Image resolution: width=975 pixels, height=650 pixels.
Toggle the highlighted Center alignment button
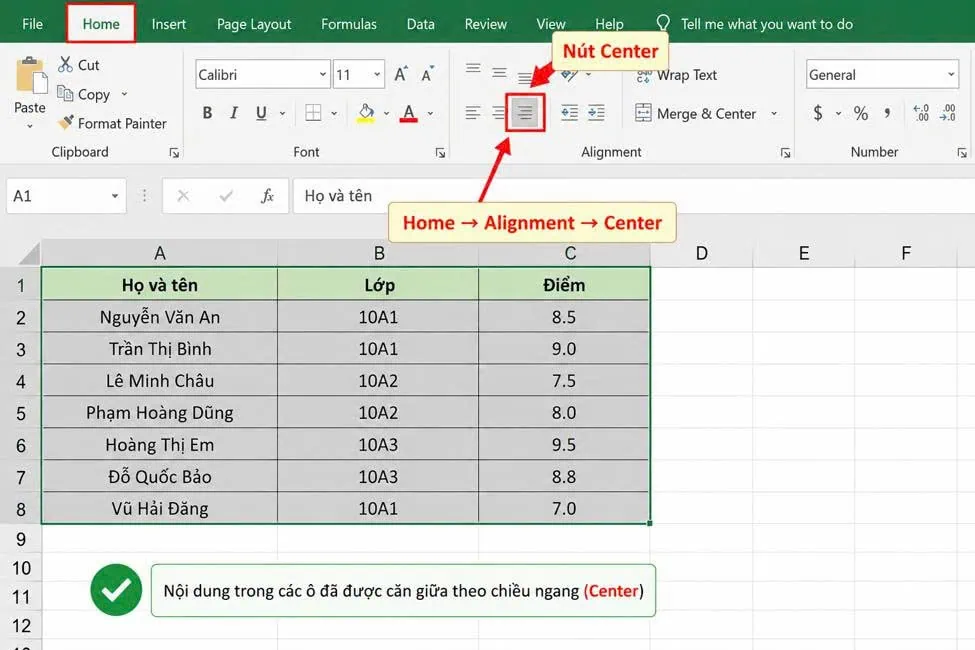click(x=525, y=113)
